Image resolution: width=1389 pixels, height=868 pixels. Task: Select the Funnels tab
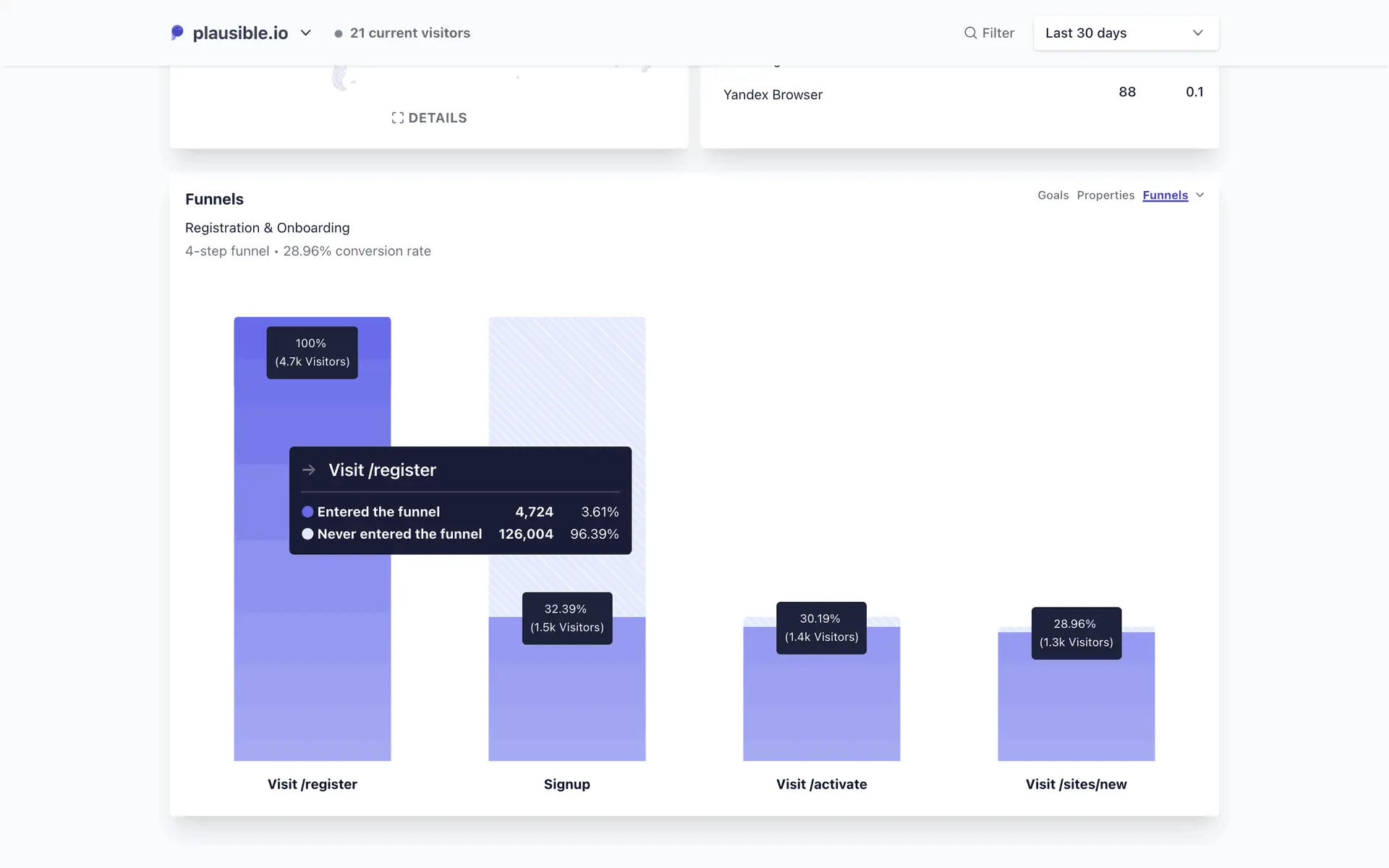click(x=1165, y=195)
